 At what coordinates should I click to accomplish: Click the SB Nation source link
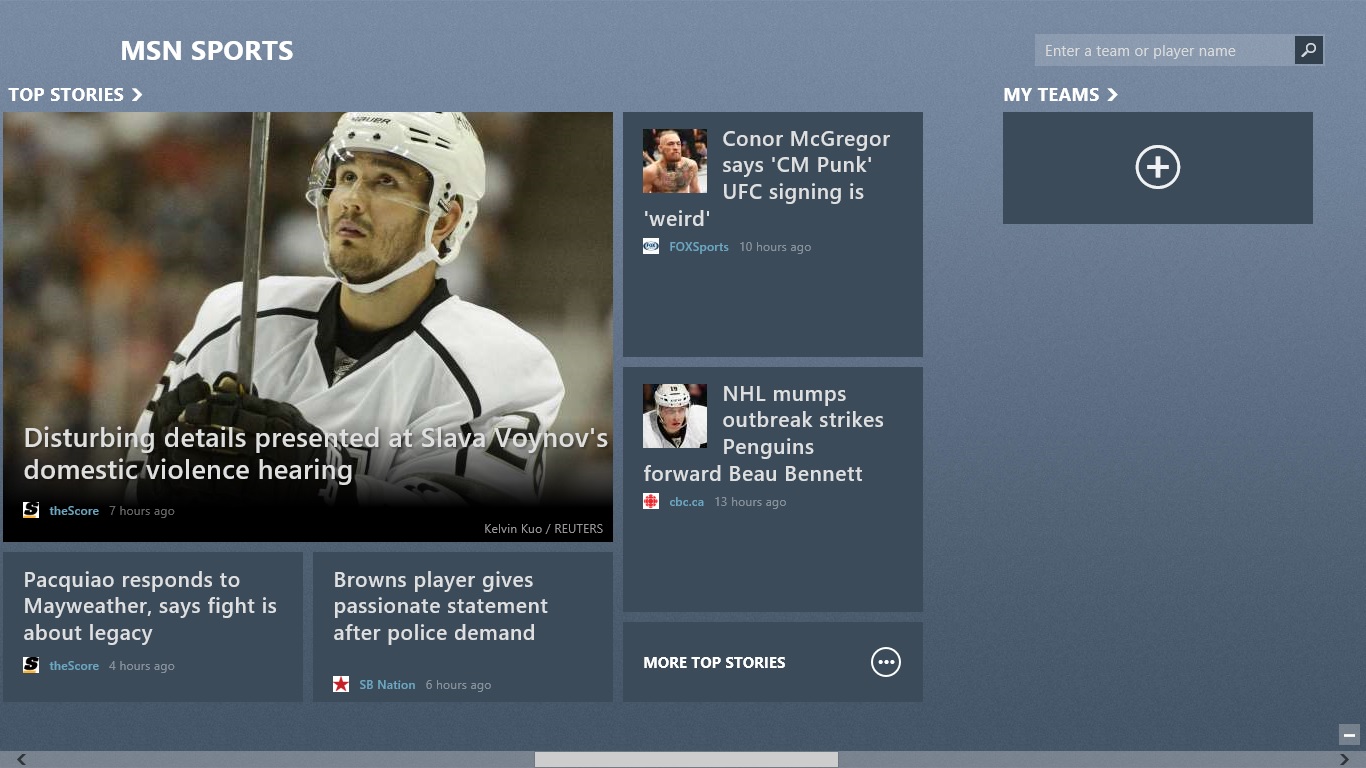pos(387,685)
